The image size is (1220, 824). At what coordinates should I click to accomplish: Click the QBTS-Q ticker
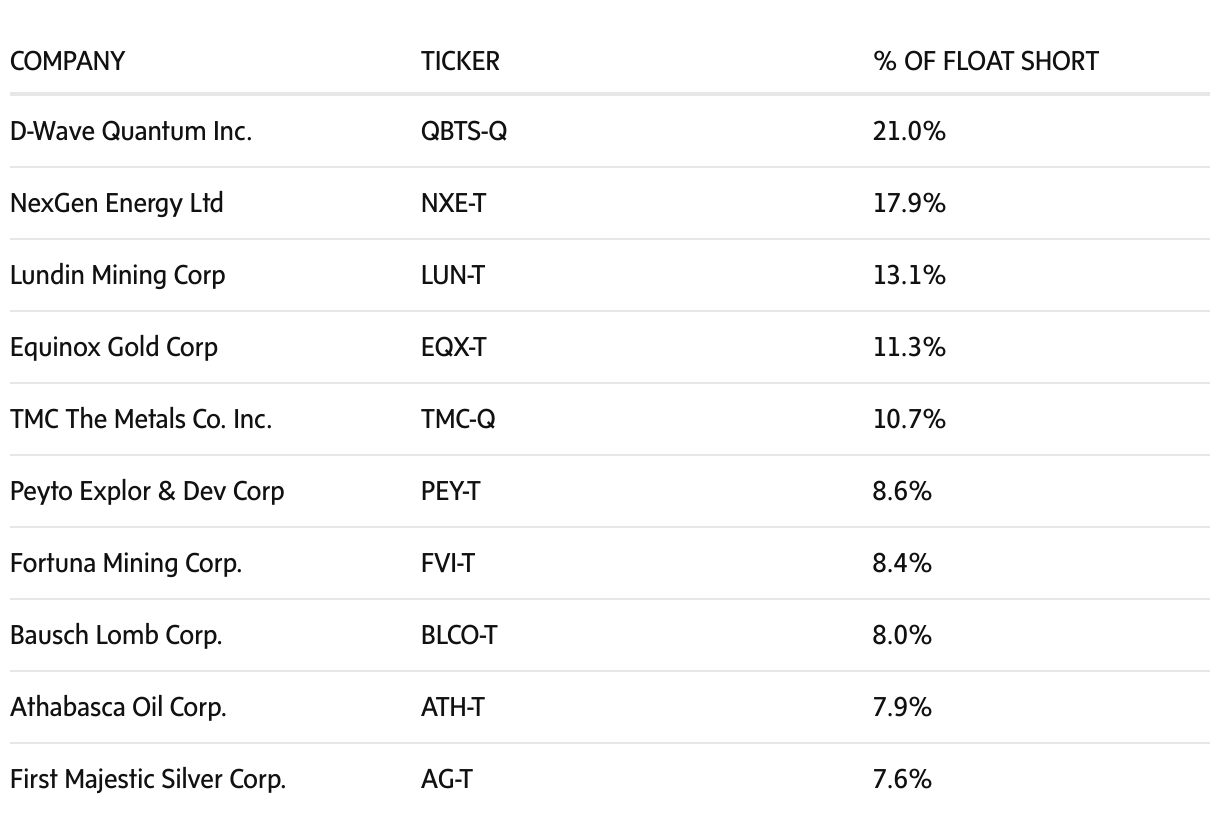(464, 131)
